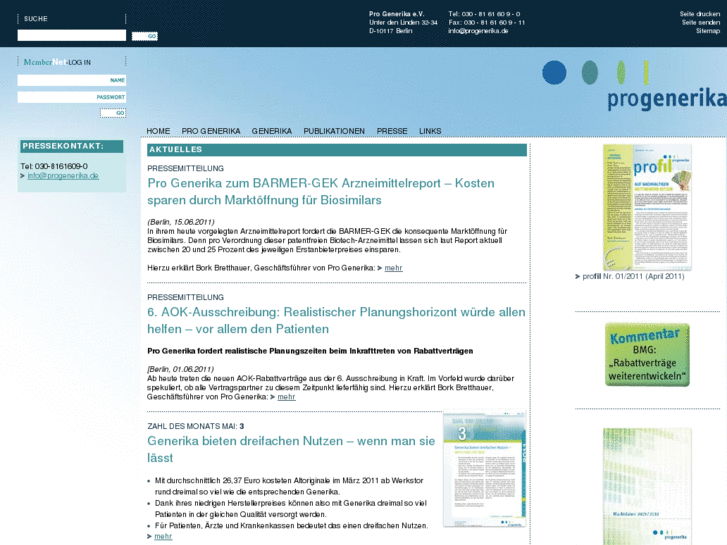Click the bold 'Pro Generika fordert realistische Planungszeiten' line
This screenshot has height=545, width=727.
click(310, 351)
